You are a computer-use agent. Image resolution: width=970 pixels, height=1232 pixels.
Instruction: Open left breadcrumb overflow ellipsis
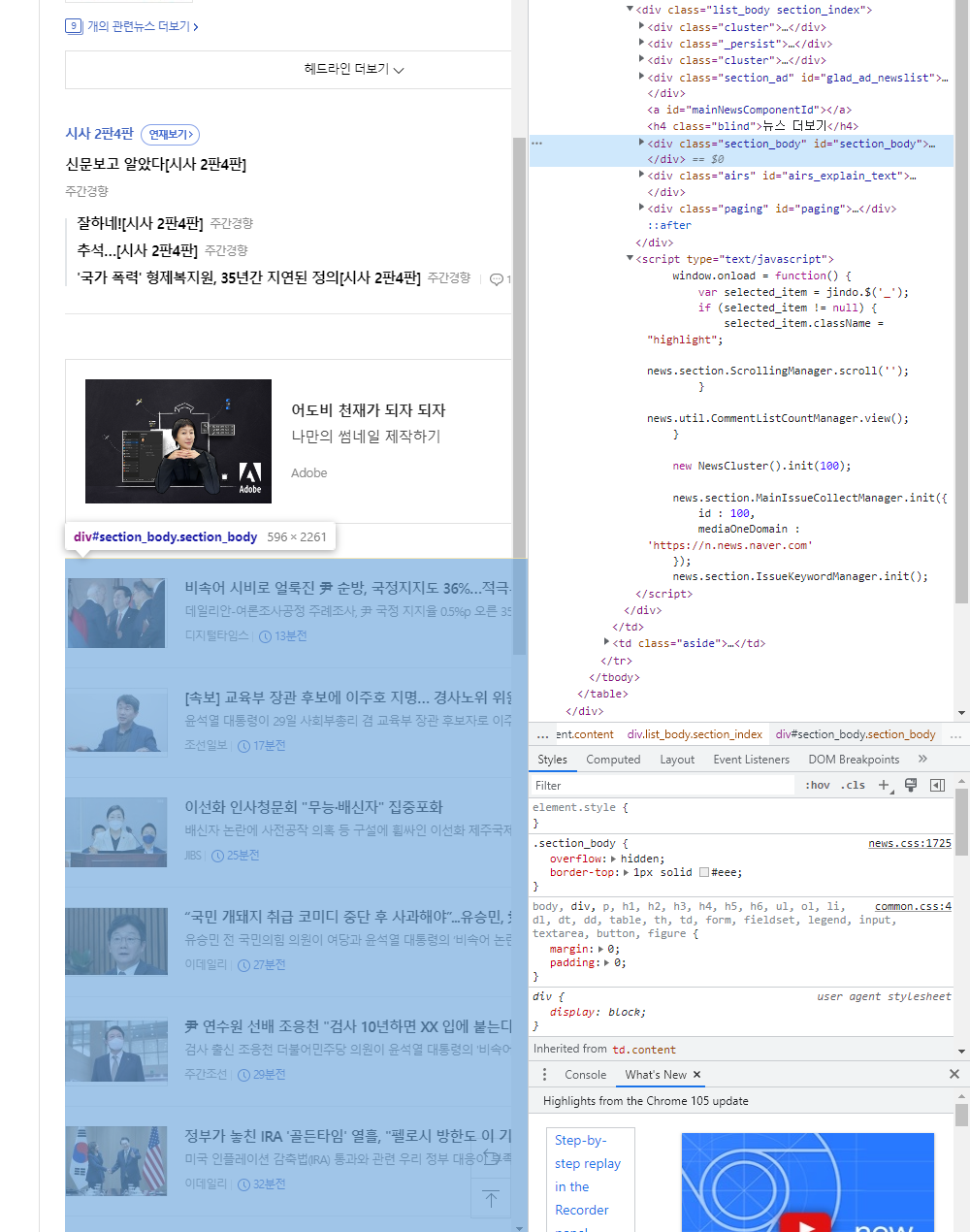click(543, 734)
